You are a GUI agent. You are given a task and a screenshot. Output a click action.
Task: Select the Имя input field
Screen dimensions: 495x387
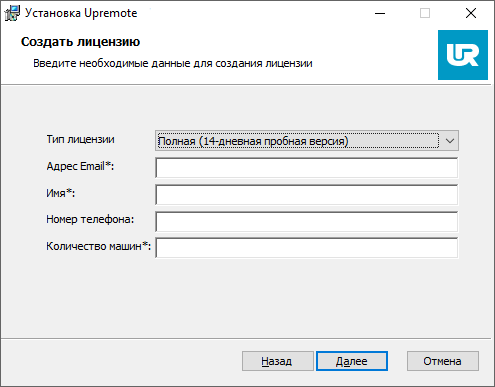307,195
